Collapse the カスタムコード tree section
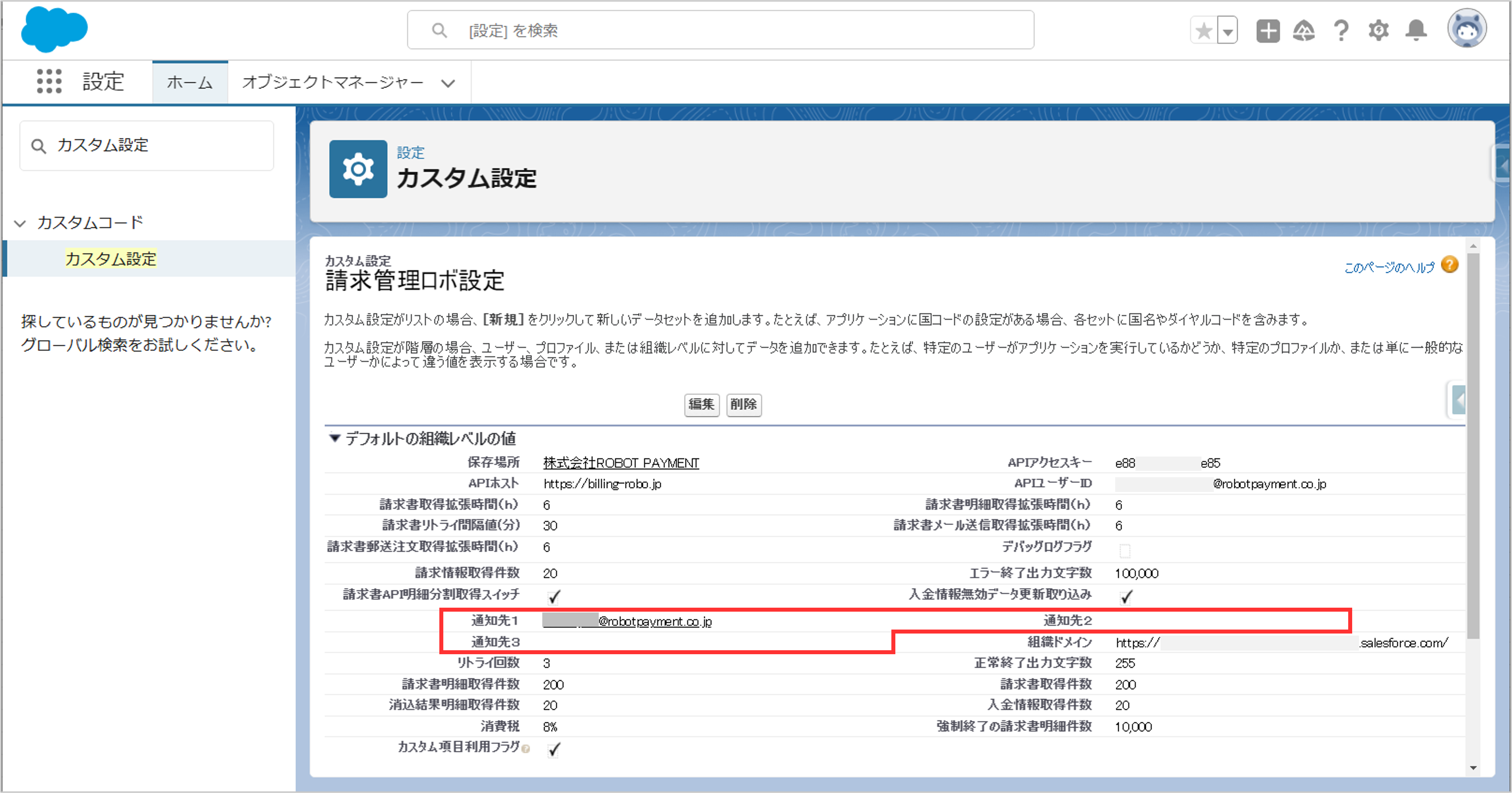The width and height of the screenshot is (1512, 793). [20, 224]
